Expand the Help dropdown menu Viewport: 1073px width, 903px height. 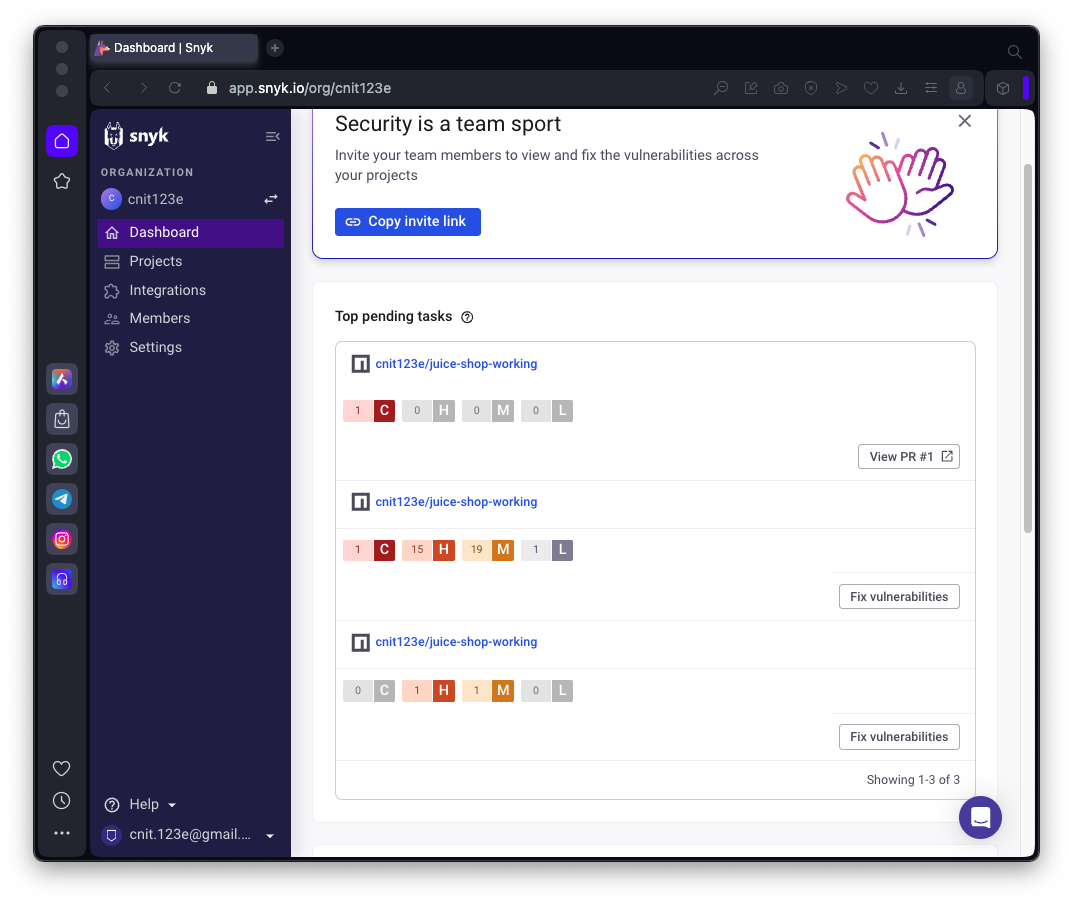click(x=140, y=804)
